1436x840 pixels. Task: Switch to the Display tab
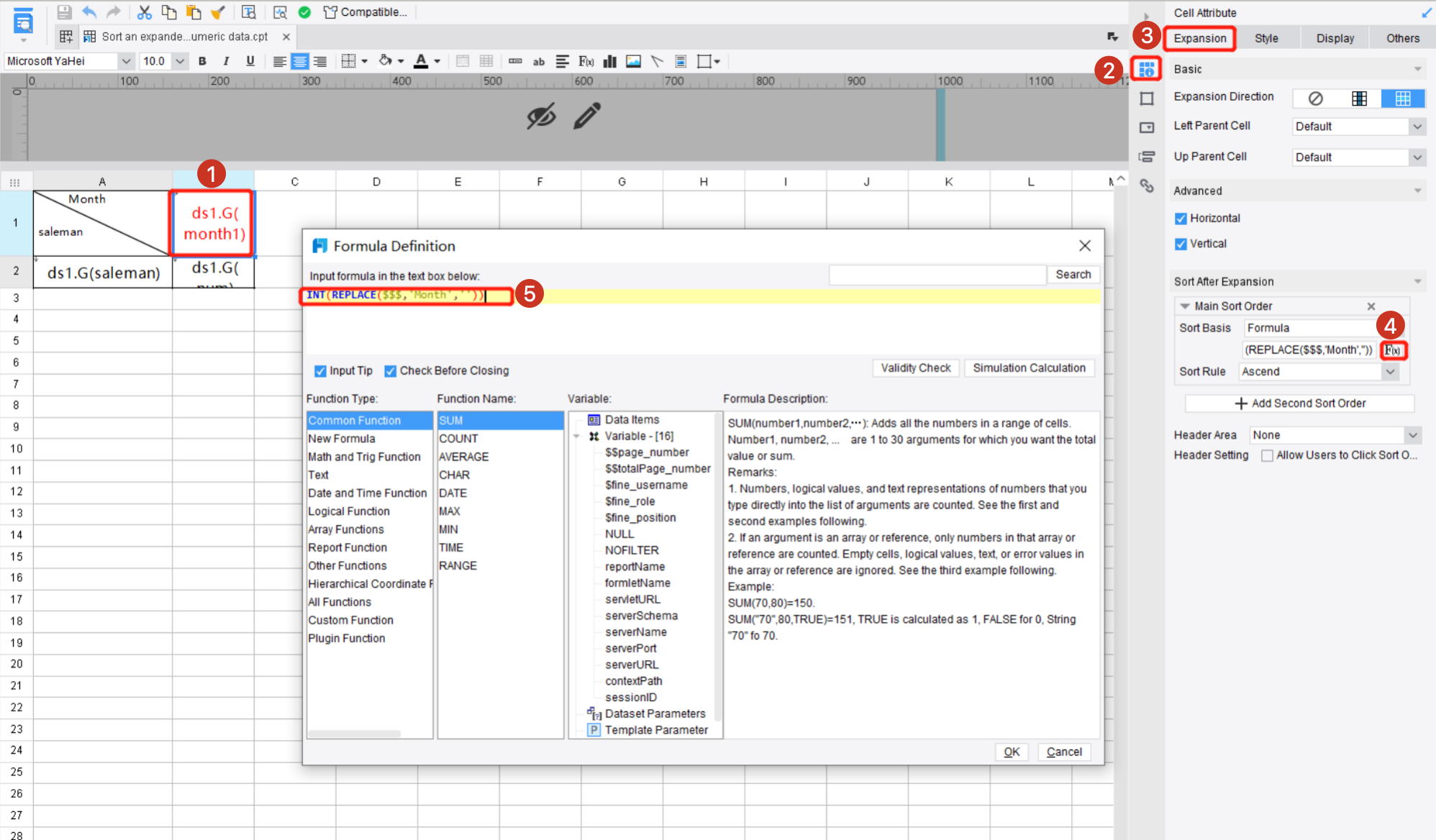(1335, 38)
